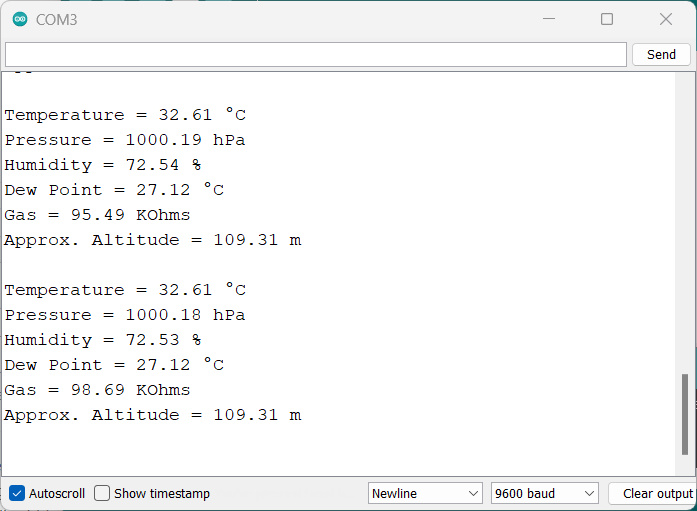Enable the Show timestamp checkbox
697x511 pixels.
102,493
